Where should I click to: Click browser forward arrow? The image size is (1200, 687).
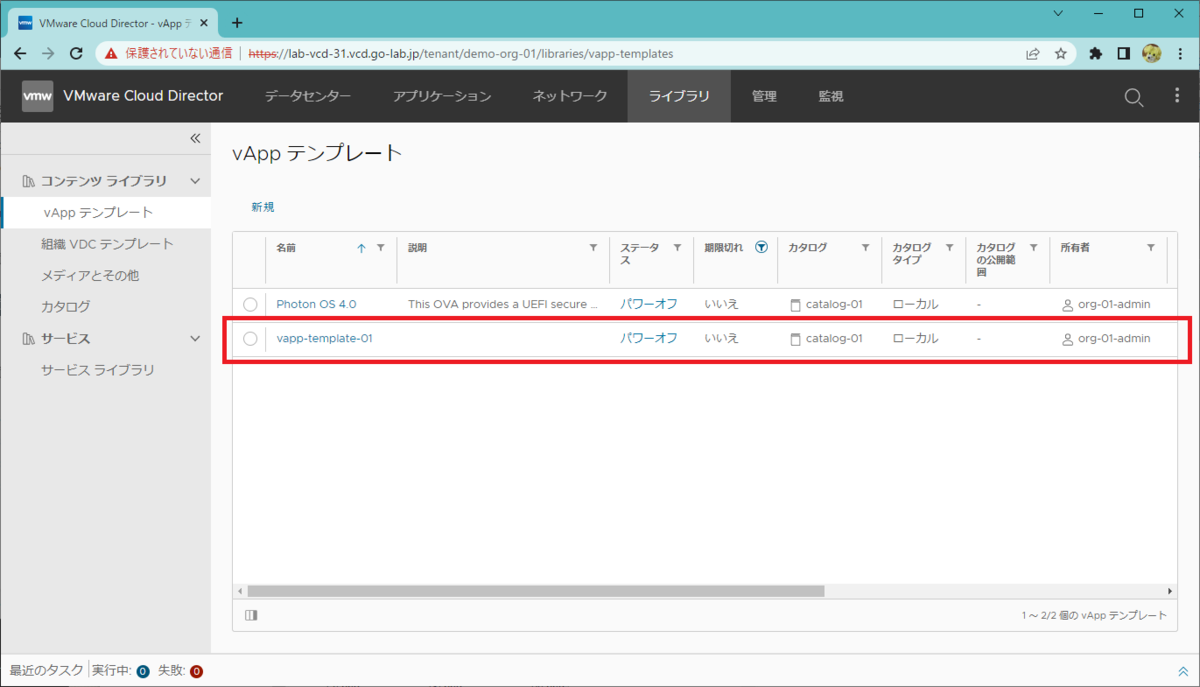(x=48, y=53)
